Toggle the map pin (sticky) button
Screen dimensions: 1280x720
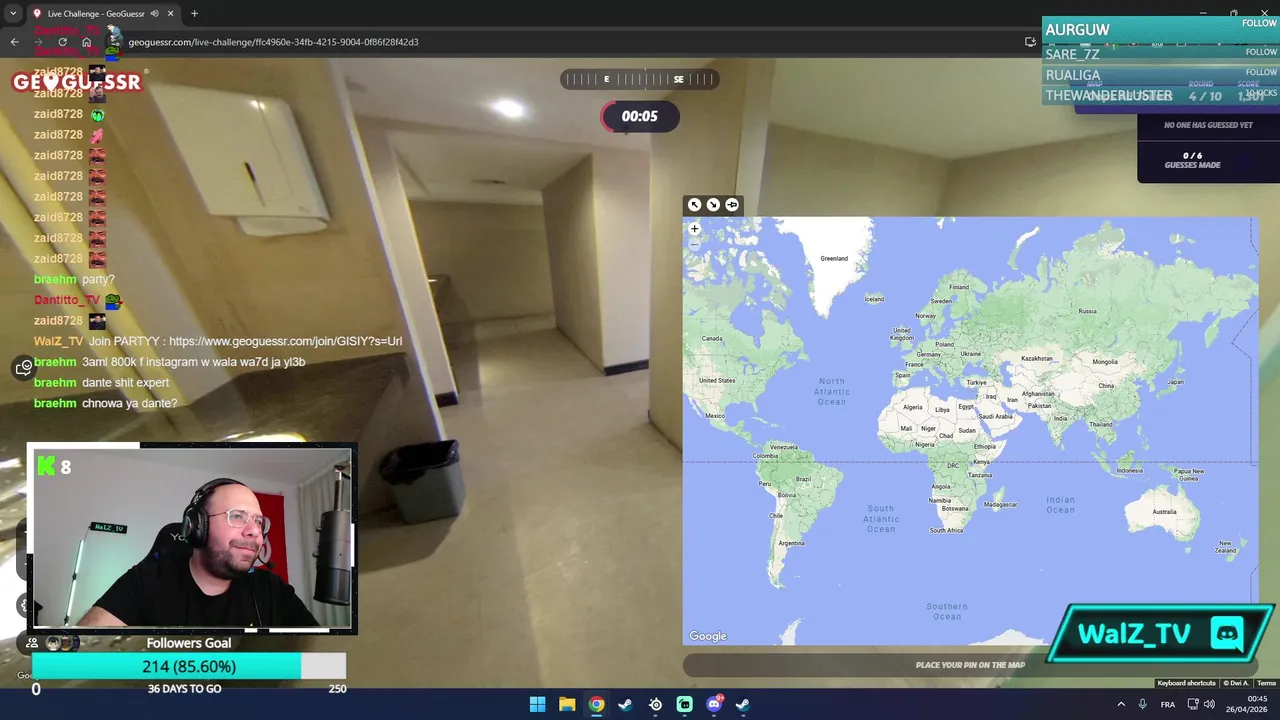point(732,205)
